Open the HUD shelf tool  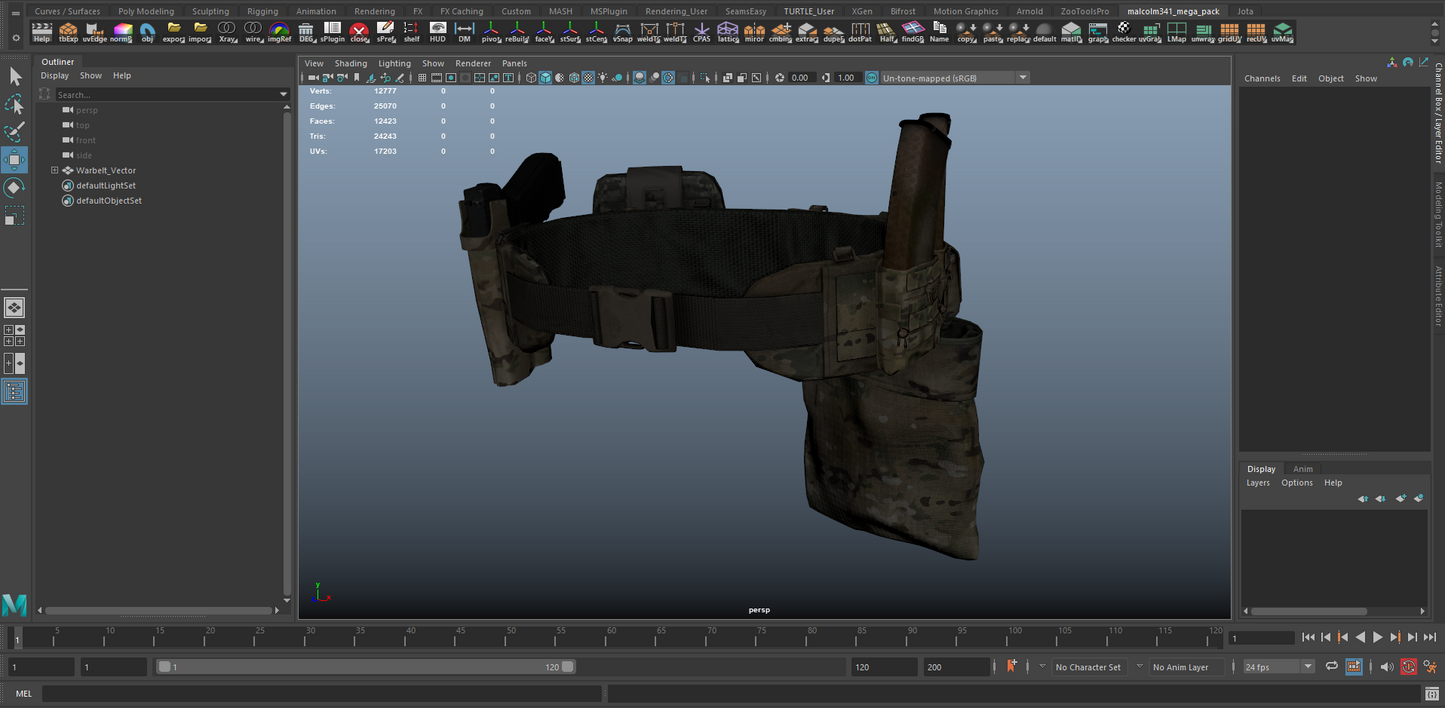438,32
